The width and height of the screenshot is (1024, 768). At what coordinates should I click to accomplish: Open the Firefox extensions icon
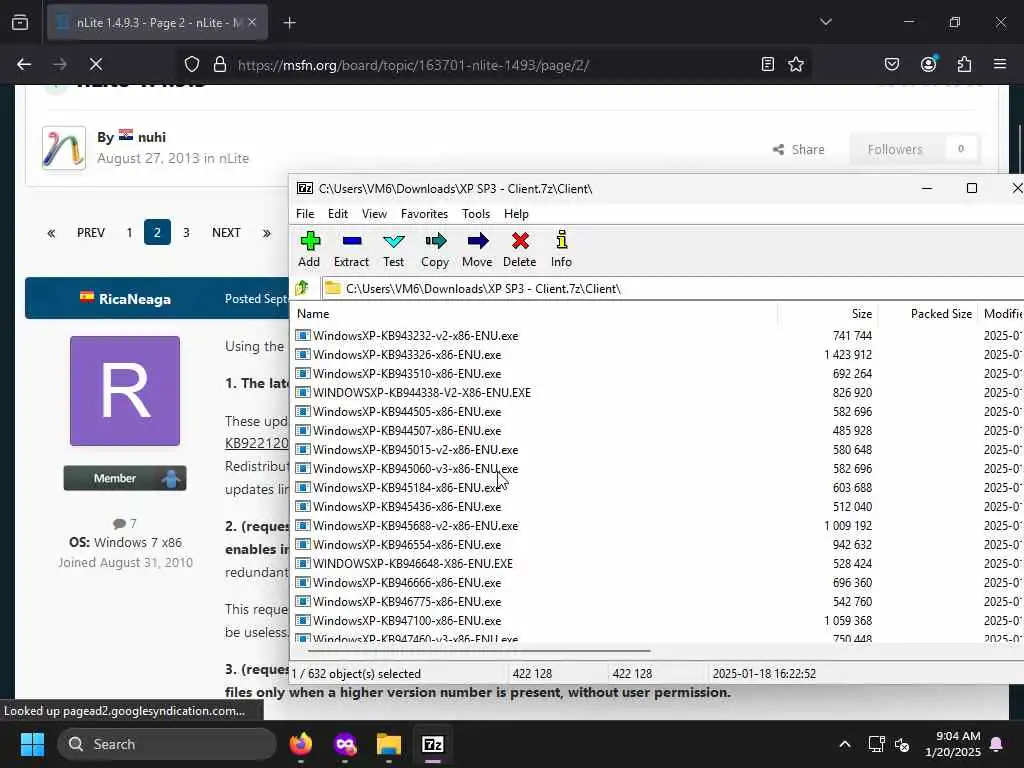click(964, 64)
